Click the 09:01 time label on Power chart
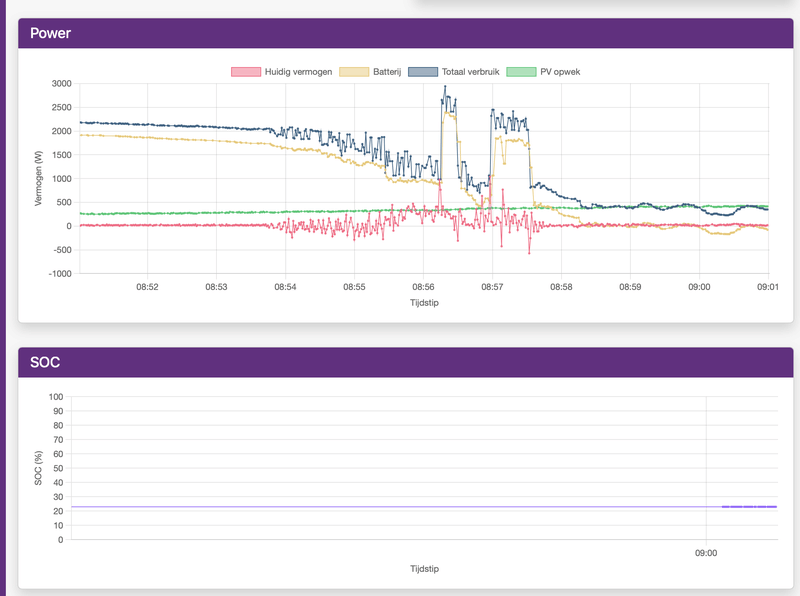This screenshot has height=596, width=800. pyautogui.click(x=768, y=287)
